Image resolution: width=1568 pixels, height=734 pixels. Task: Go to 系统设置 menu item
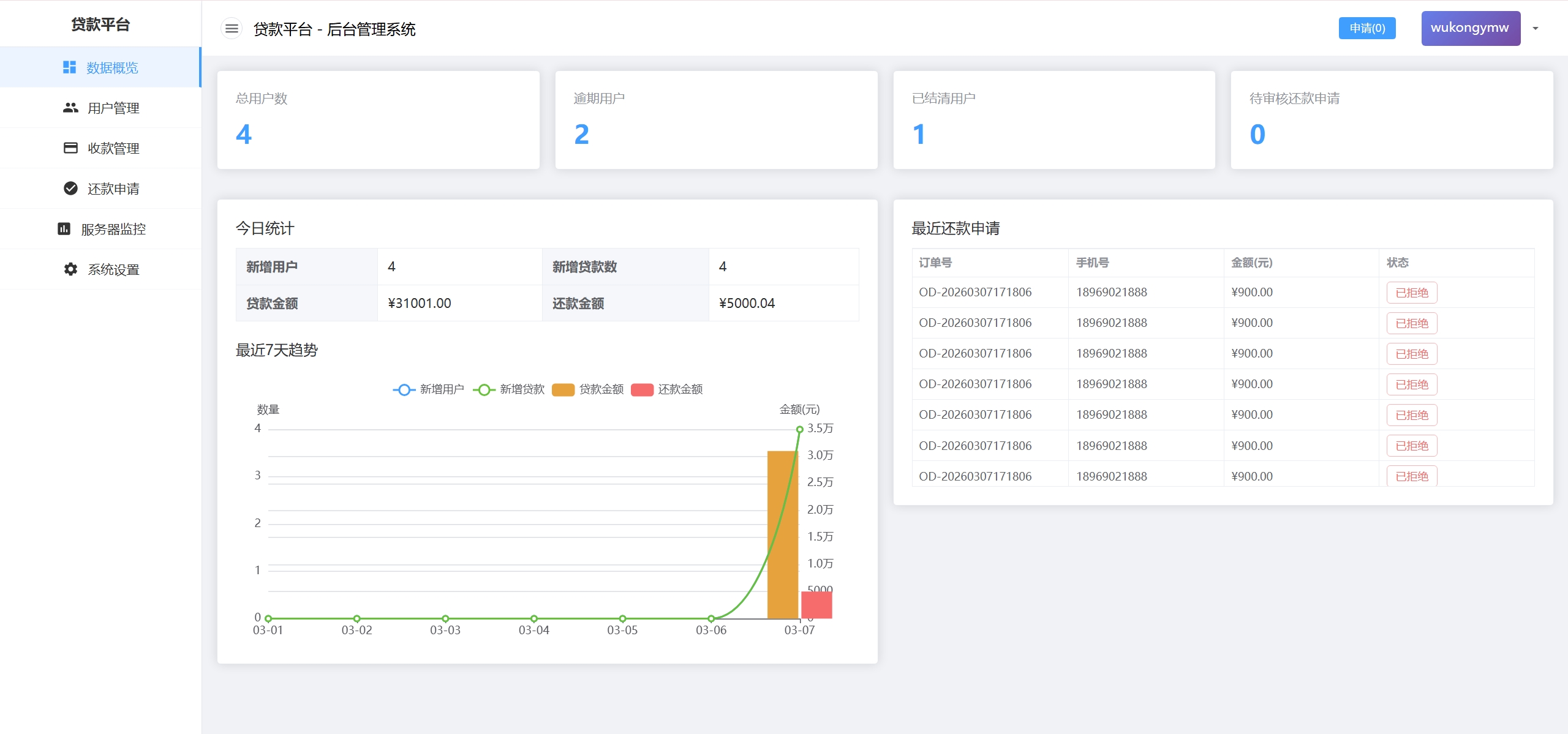click(113, 270)
